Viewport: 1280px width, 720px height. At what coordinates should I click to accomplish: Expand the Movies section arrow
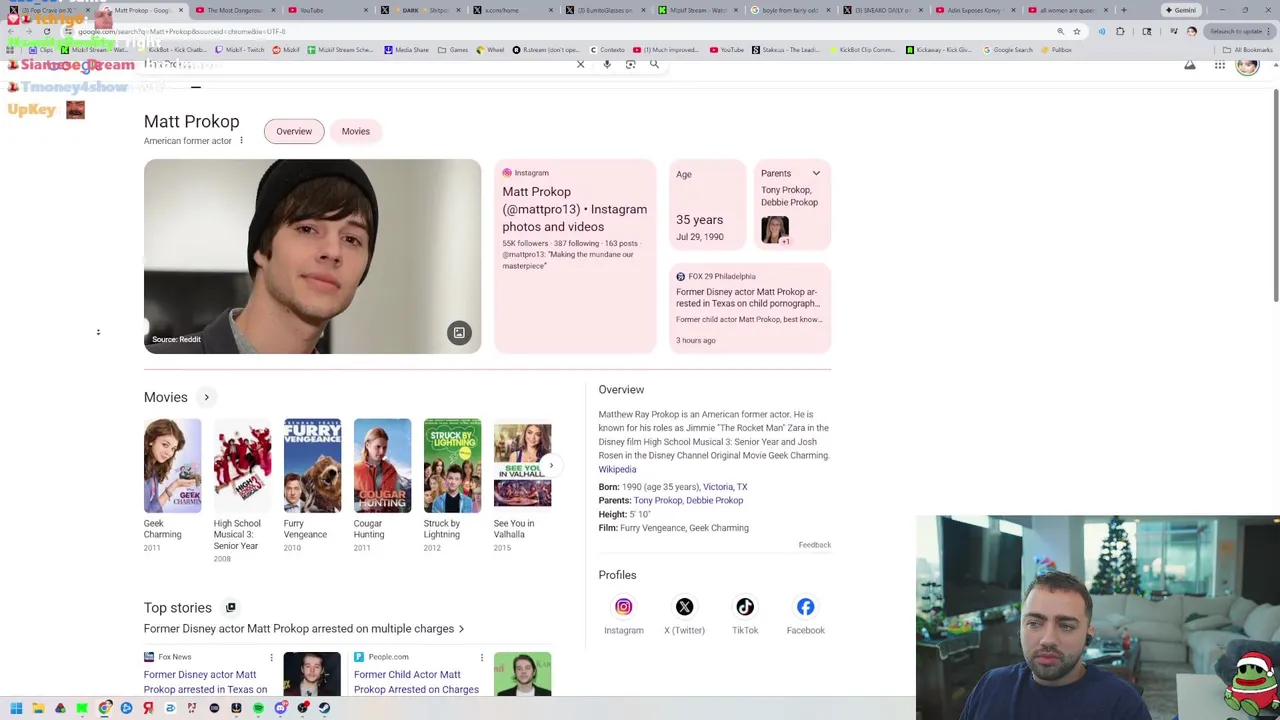[207, 398]
